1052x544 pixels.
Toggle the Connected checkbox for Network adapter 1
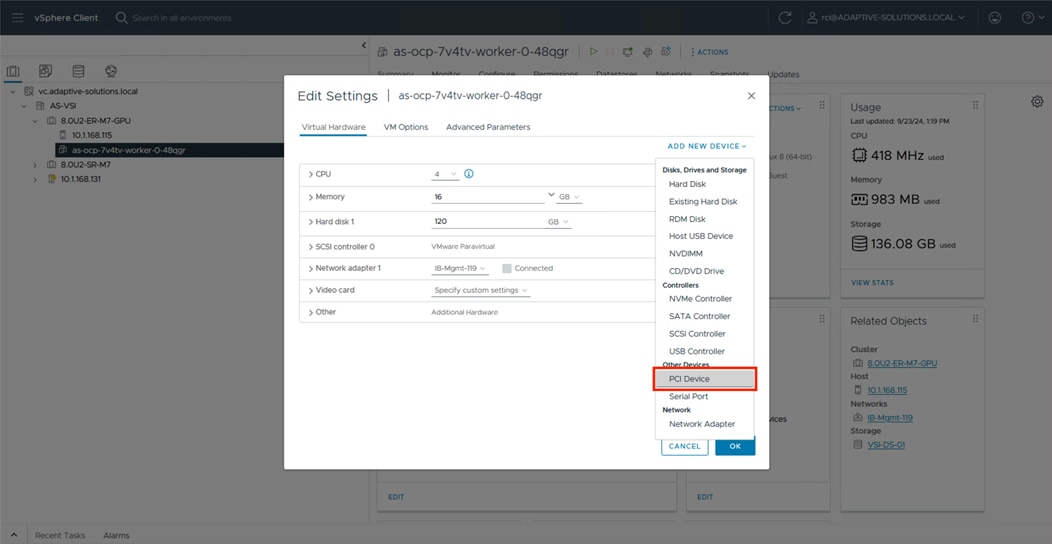click(x=507, y=268)
